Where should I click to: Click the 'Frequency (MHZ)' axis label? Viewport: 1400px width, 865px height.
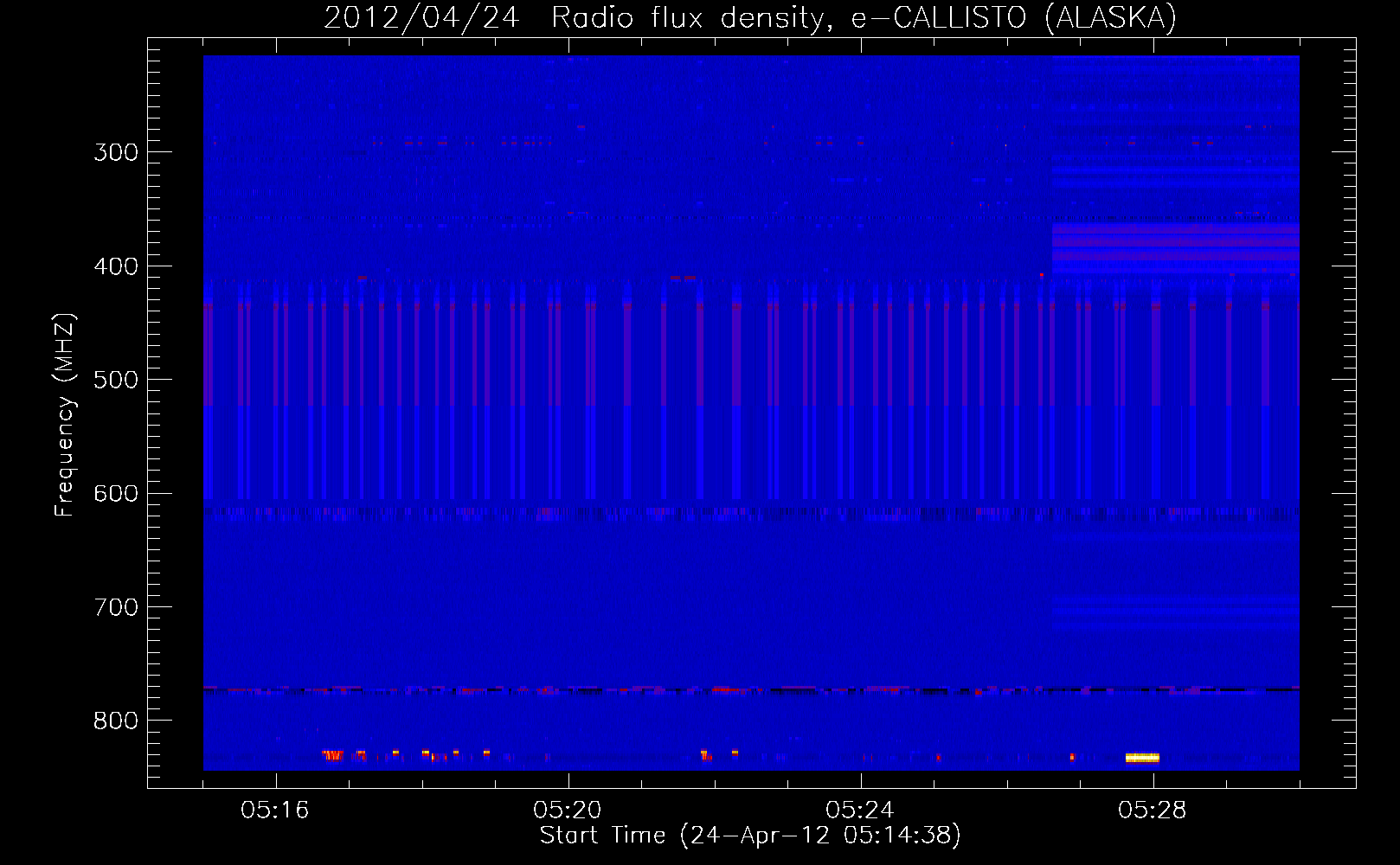tap(65, 414)
